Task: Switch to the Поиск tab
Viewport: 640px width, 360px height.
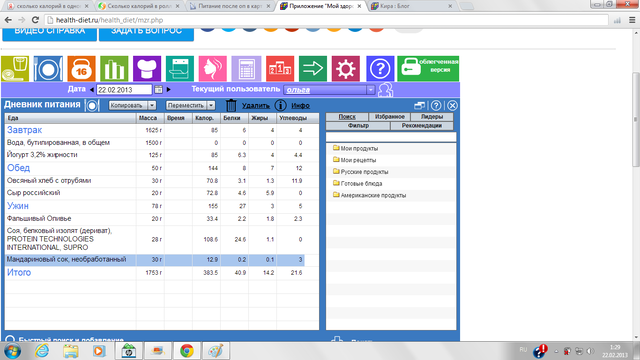Action: [347, 117]
